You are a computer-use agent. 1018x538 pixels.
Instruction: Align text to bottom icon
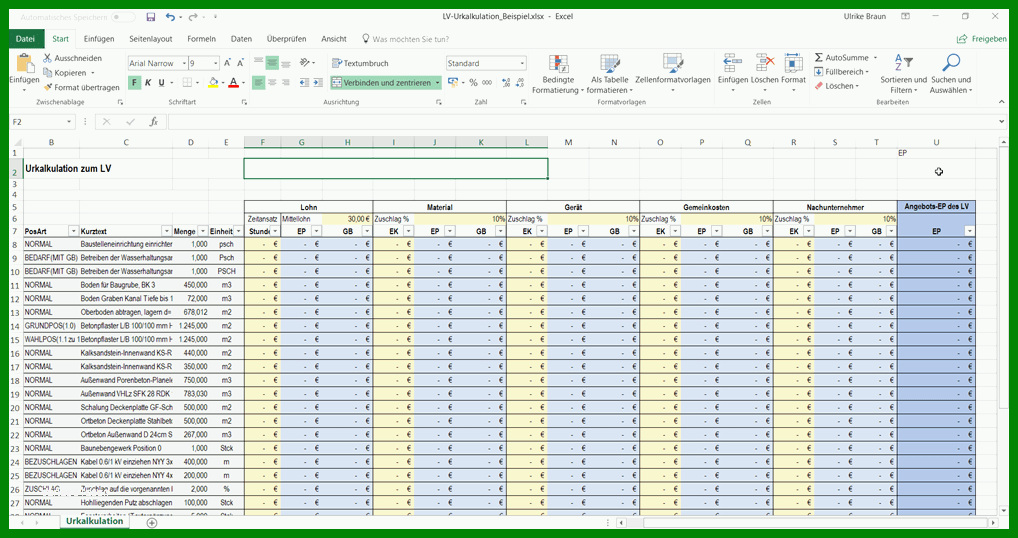[x=286, y=63]
